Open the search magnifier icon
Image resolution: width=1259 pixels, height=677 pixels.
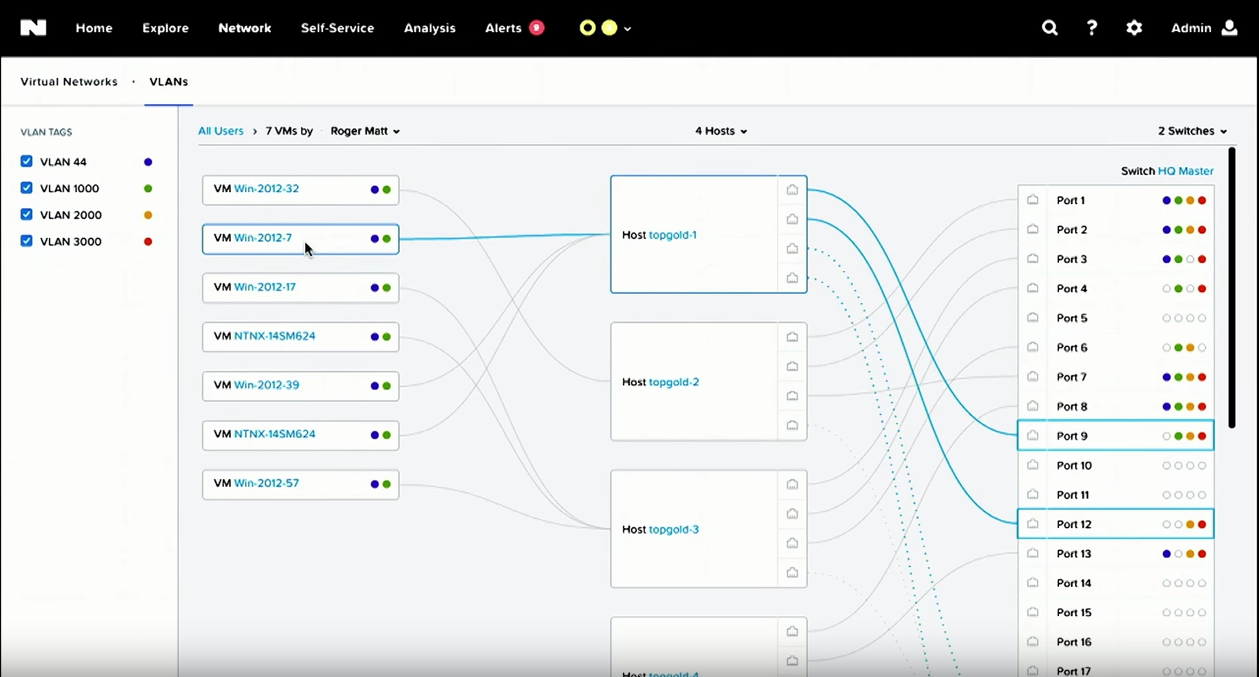click(1050, 28)
